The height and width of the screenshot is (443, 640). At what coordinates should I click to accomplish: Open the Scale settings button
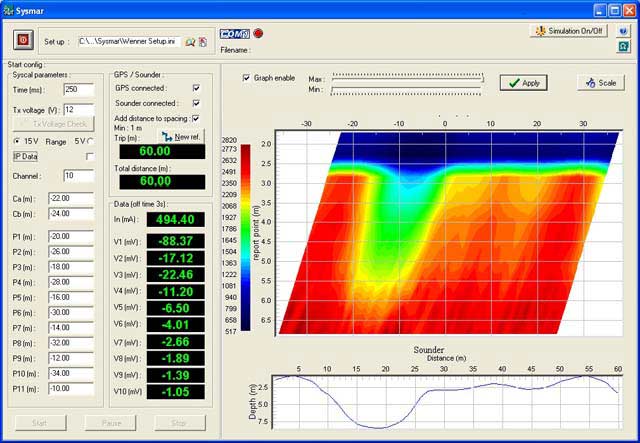click(x=601, y=83)
